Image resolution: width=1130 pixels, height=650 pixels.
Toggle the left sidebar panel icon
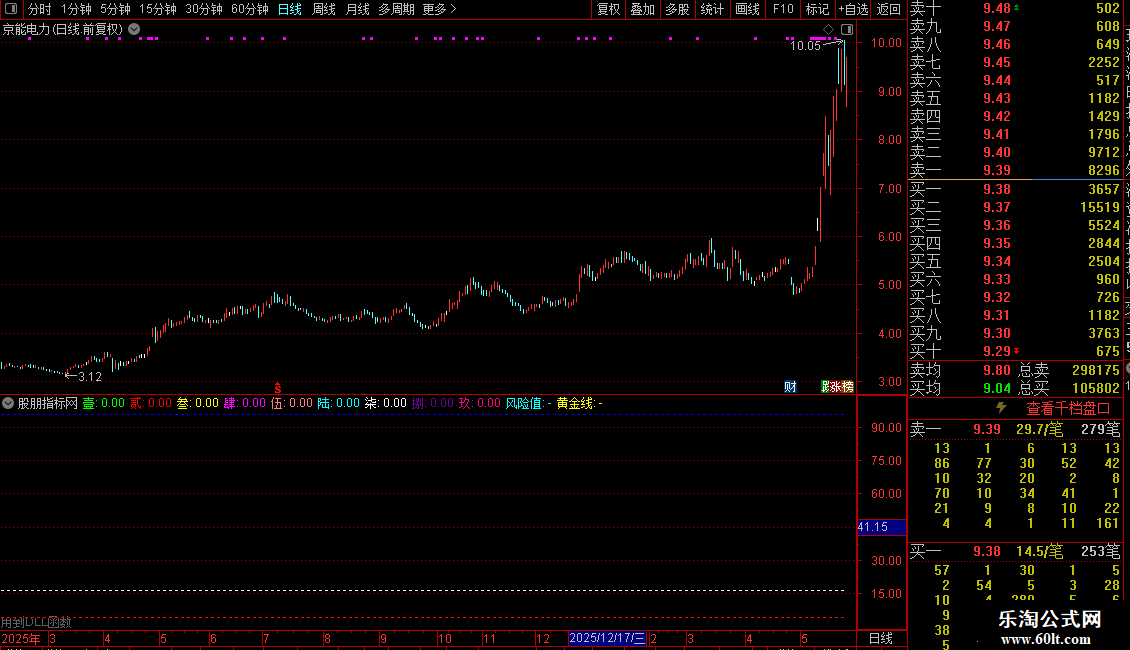click(x=11, y=9)
